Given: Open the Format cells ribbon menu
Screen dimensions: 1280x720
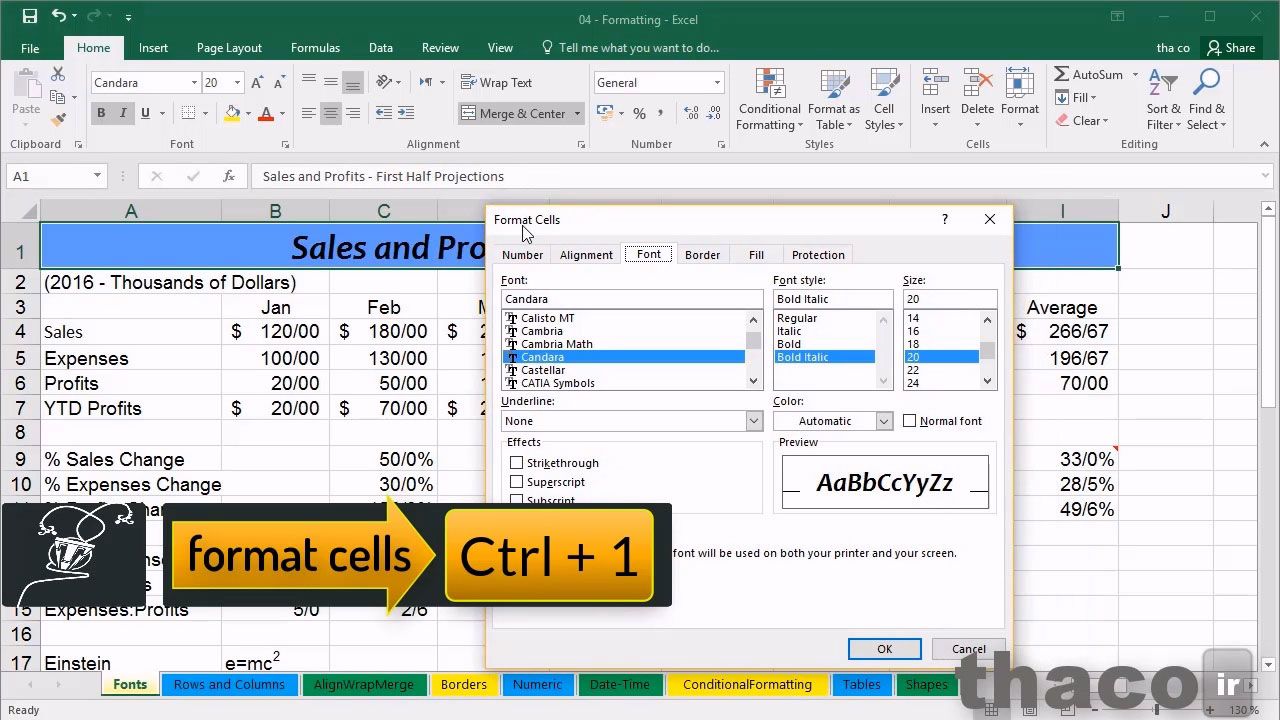Looking at the screenshot, I should 1019,100.
